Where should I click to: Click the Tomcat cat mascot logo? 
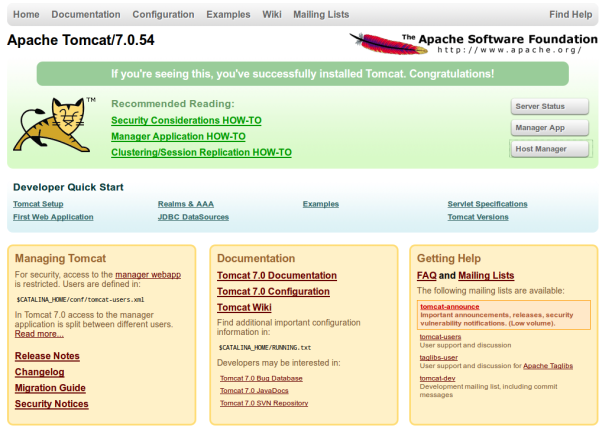(x=54, y=125)
